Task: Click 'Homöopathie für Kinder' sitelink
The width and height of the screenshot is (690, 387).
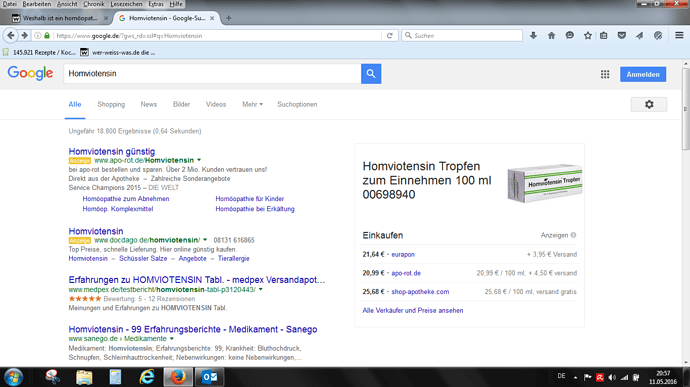Action: click(250, 199)
